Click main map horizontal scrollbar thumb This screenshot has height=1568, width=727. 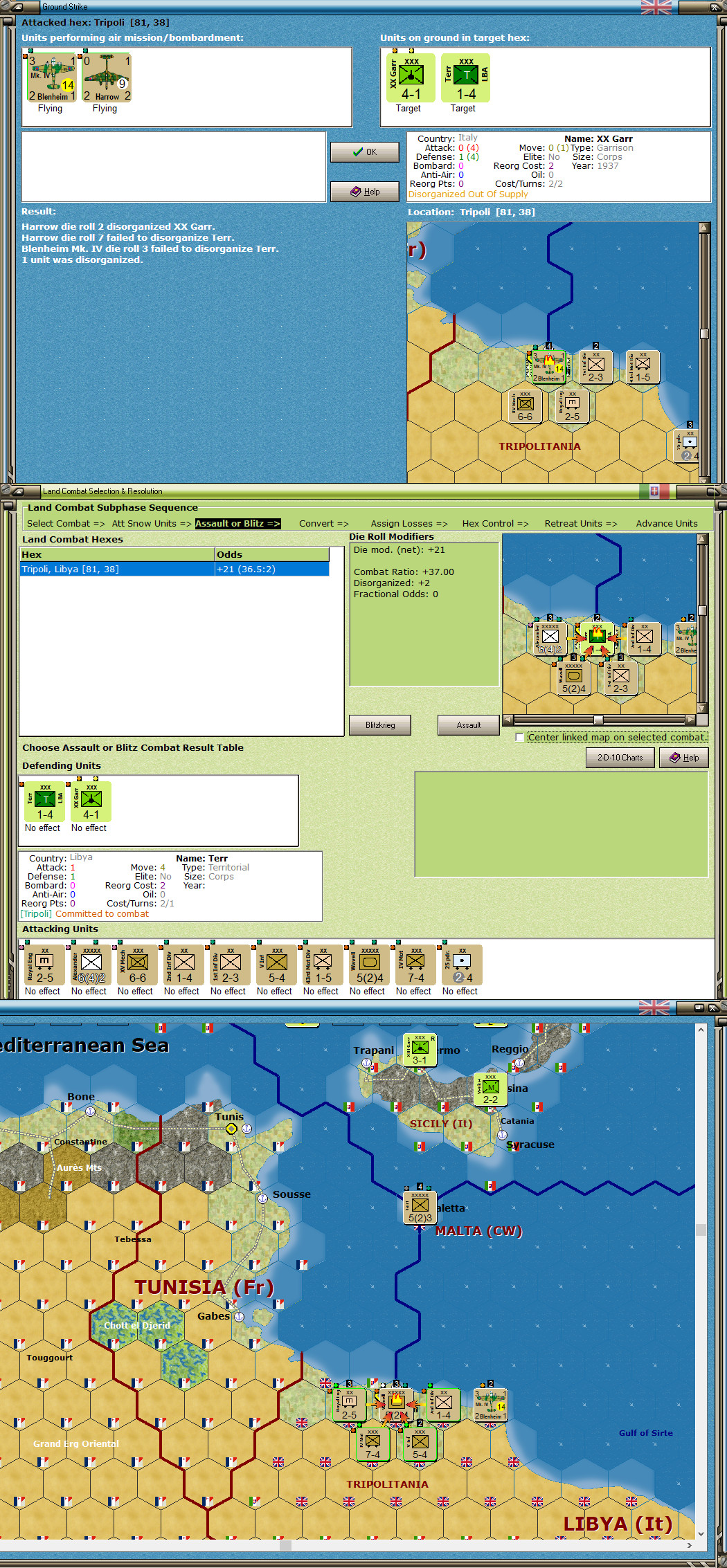coord(285,1545)
